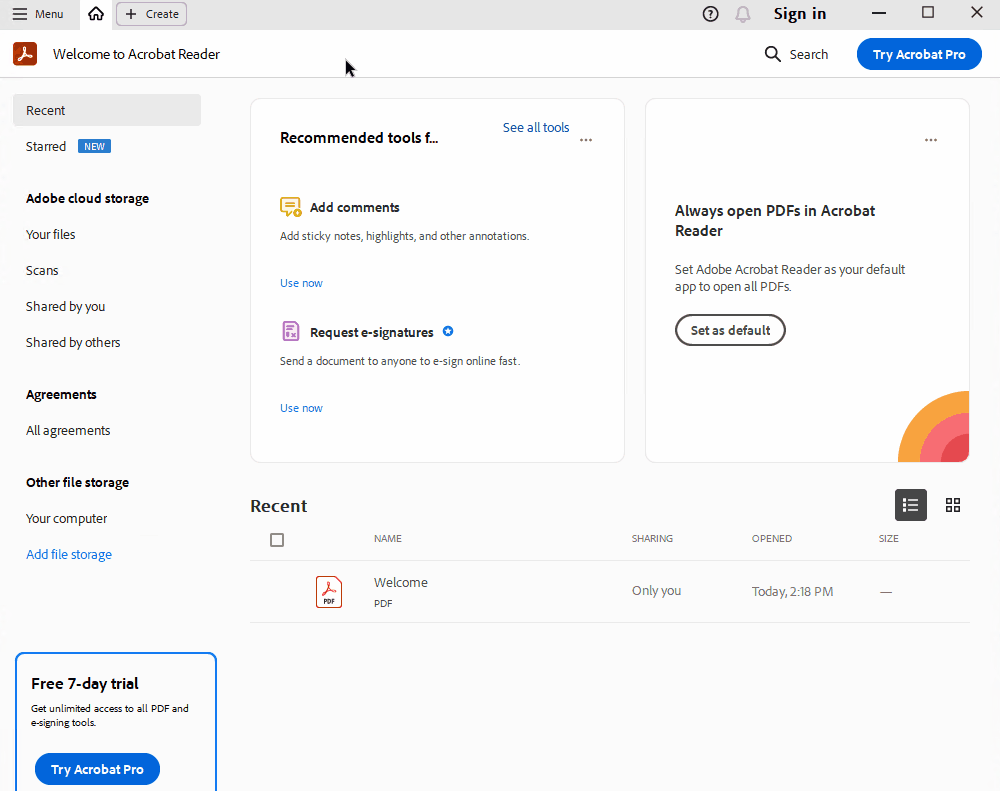The height and width of the screenshot is (791, 1000).
Task: Click Today, 2:18 PM opened cell
Action: [x=792, y=591]
